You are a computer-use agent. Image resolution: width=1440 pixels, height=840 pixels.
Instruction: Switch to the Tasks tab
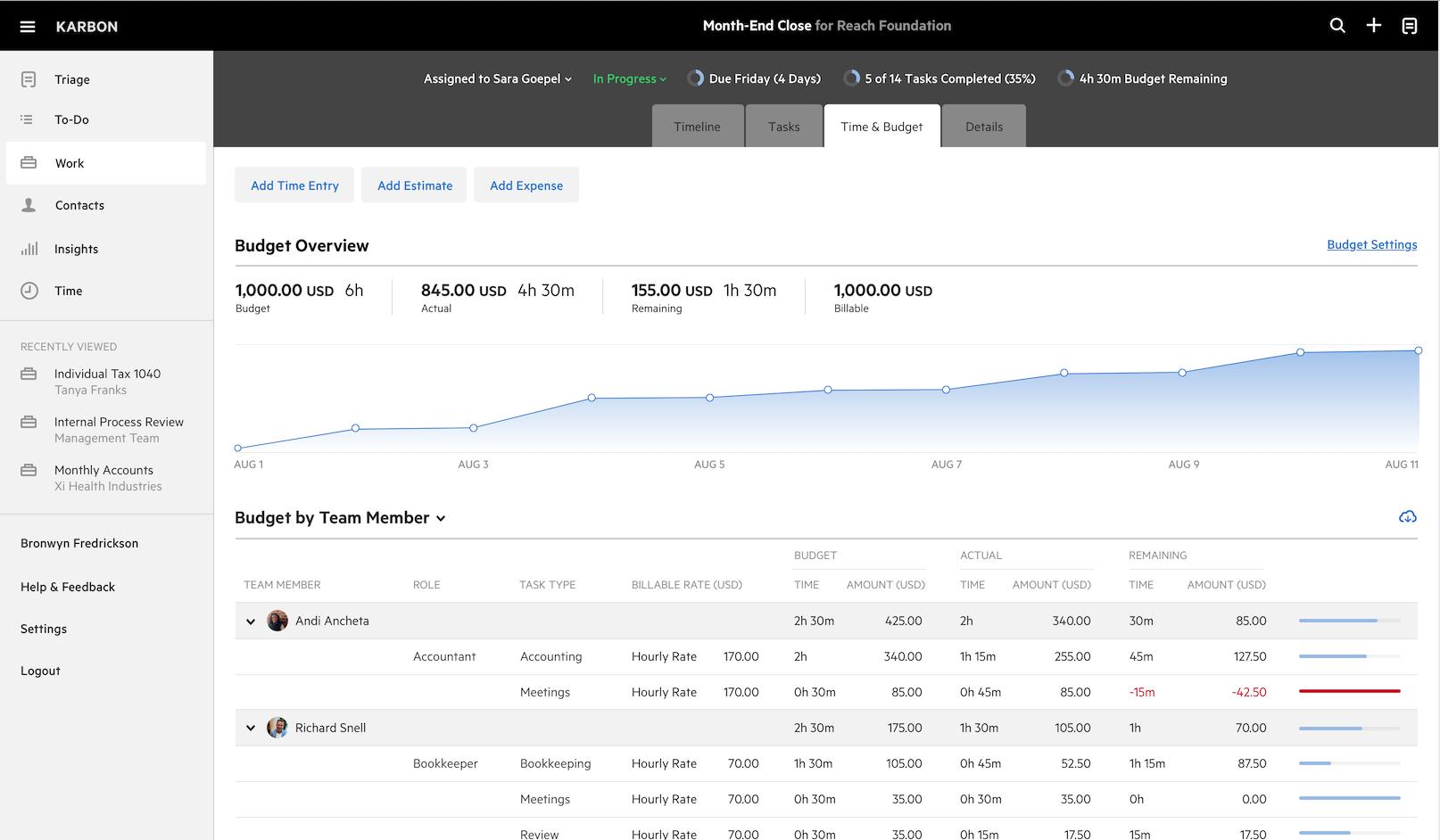click(x=783, y=127)
